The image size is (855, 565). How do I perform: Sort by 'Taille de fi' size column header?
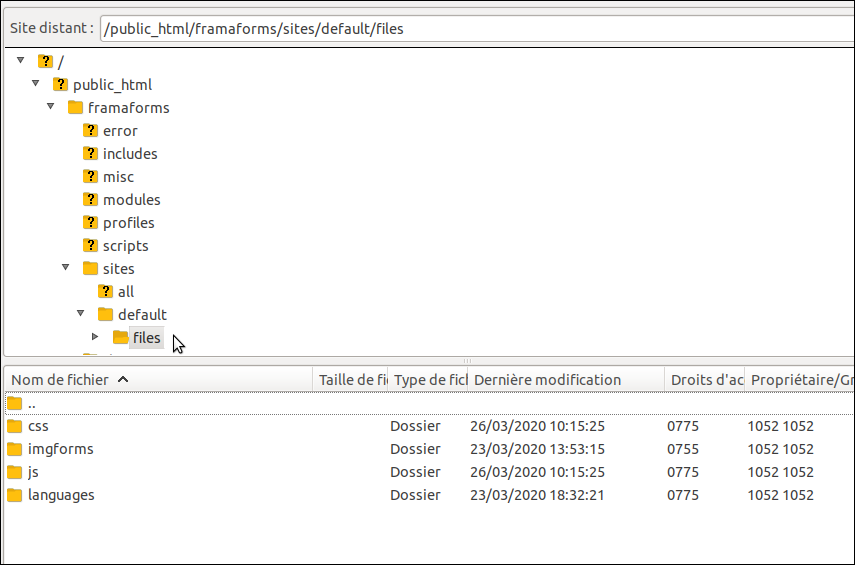click(351, 380)
